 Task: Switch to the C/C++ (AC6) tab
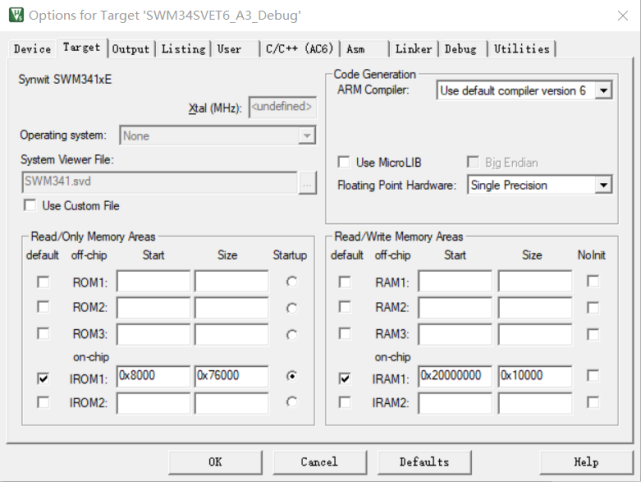[300, 49]
